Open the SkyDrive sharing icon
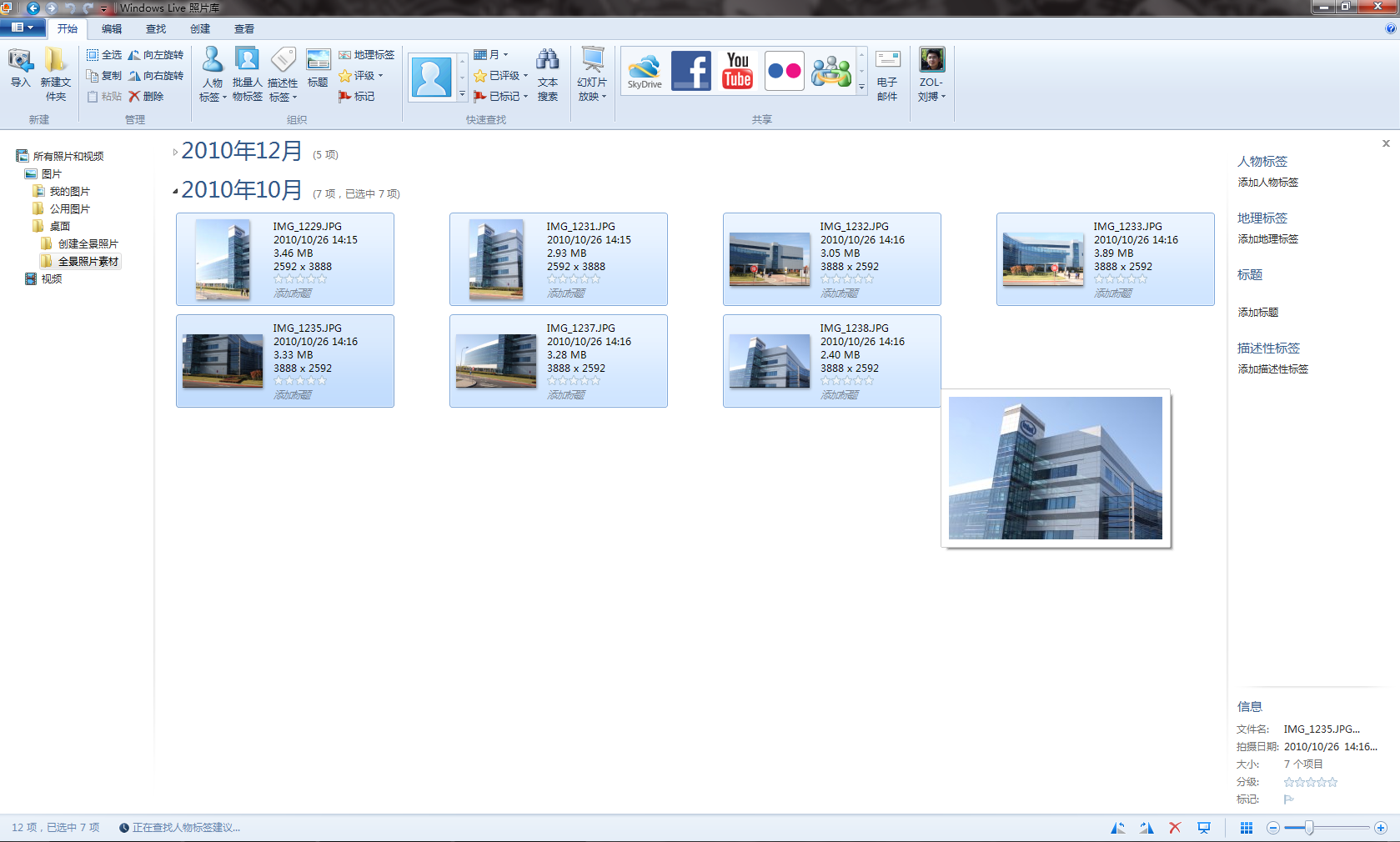1400x842 pixels. (x=645, y=71)
